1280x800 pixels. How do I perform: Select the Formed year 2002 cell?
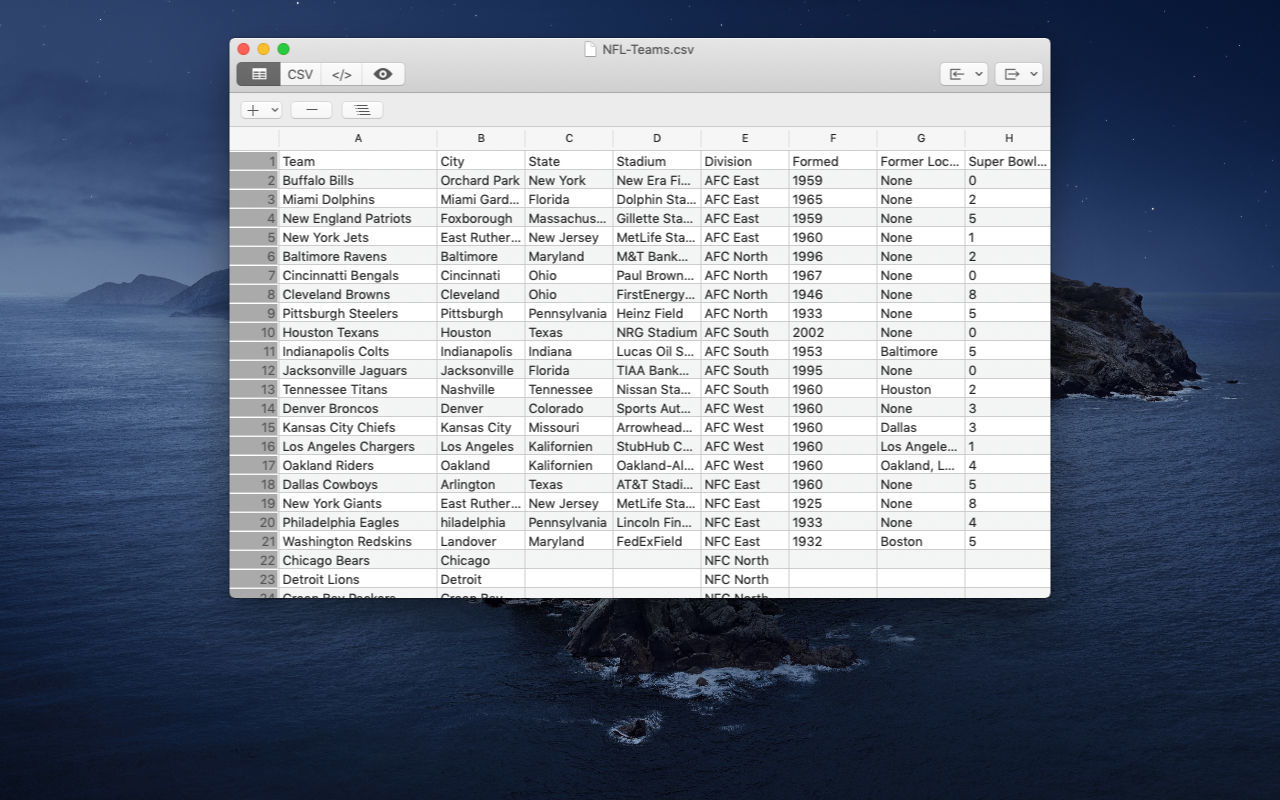click(832, 332)
